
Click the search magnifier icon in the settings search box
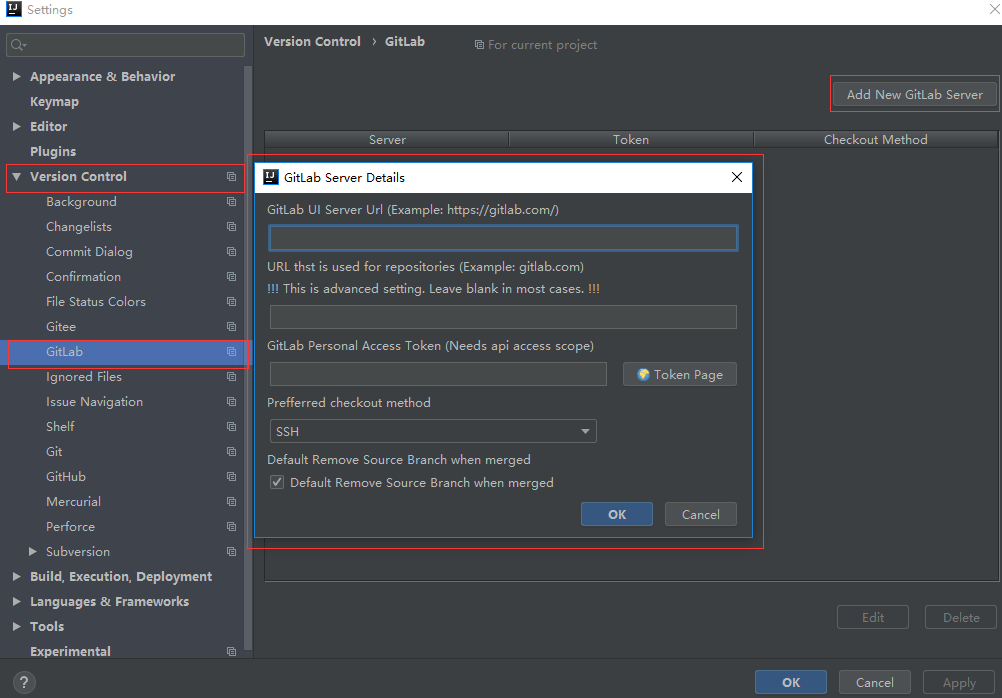click(x=18, y=45)
